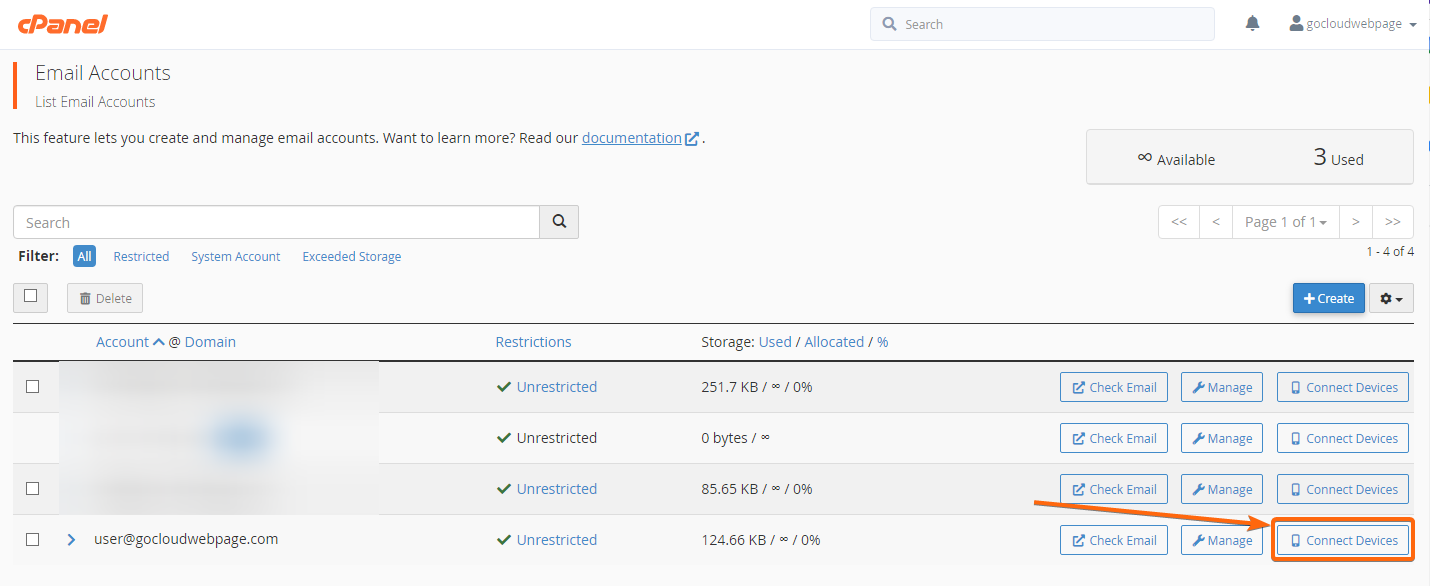Select the first email account's checkbox
This screenshot has height=586, width=1430.
click(32, 387)
